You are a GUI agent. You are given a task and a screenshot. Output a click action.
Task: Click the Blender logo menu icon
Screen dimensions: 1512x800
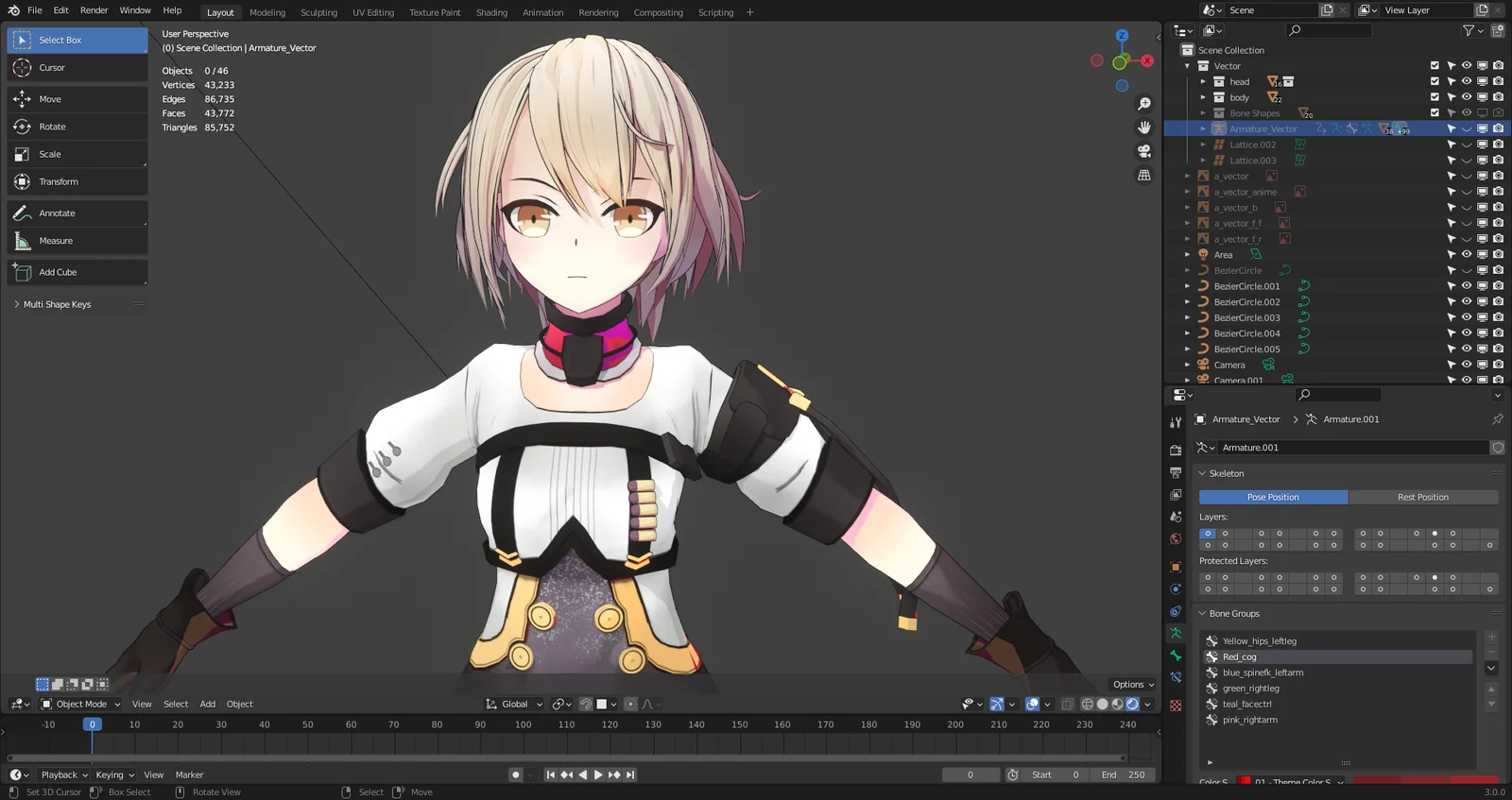13,10
